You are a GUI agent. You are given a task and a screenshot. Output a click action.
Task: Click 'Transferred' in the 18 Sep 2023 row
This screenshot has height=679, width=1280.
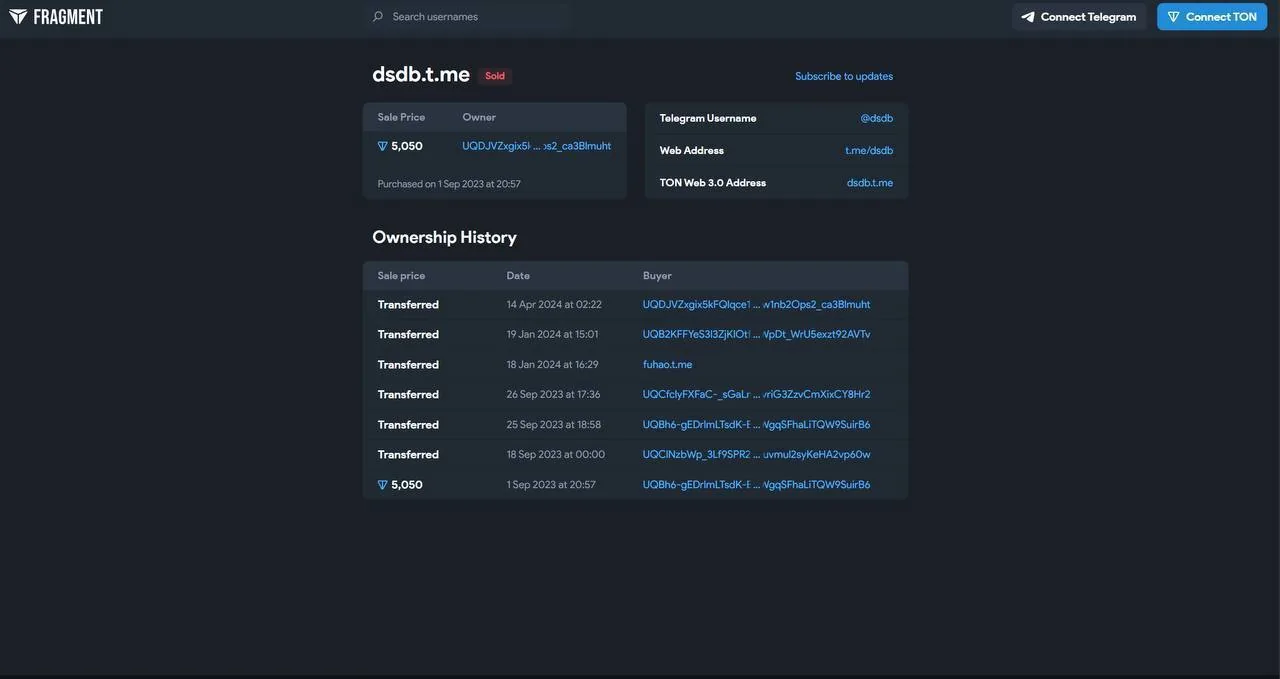[408, 455]
